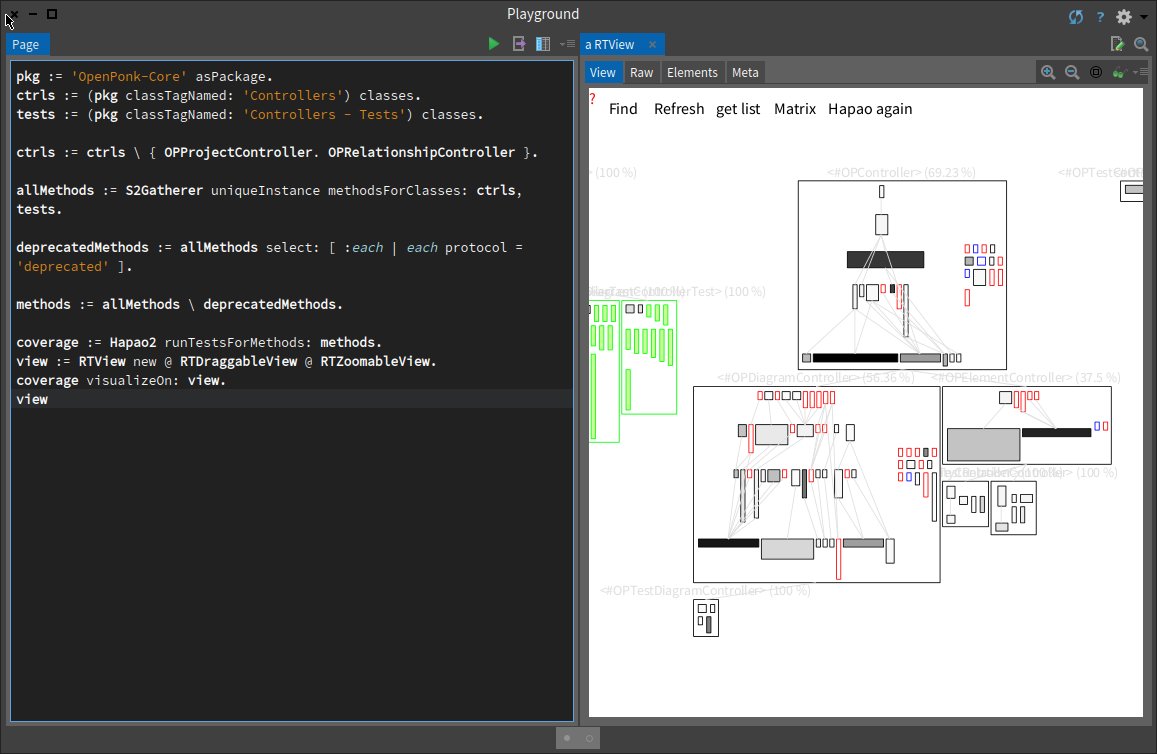Click the OPTestDiagramController label
Screen dimensions: 1157x754
705,591
